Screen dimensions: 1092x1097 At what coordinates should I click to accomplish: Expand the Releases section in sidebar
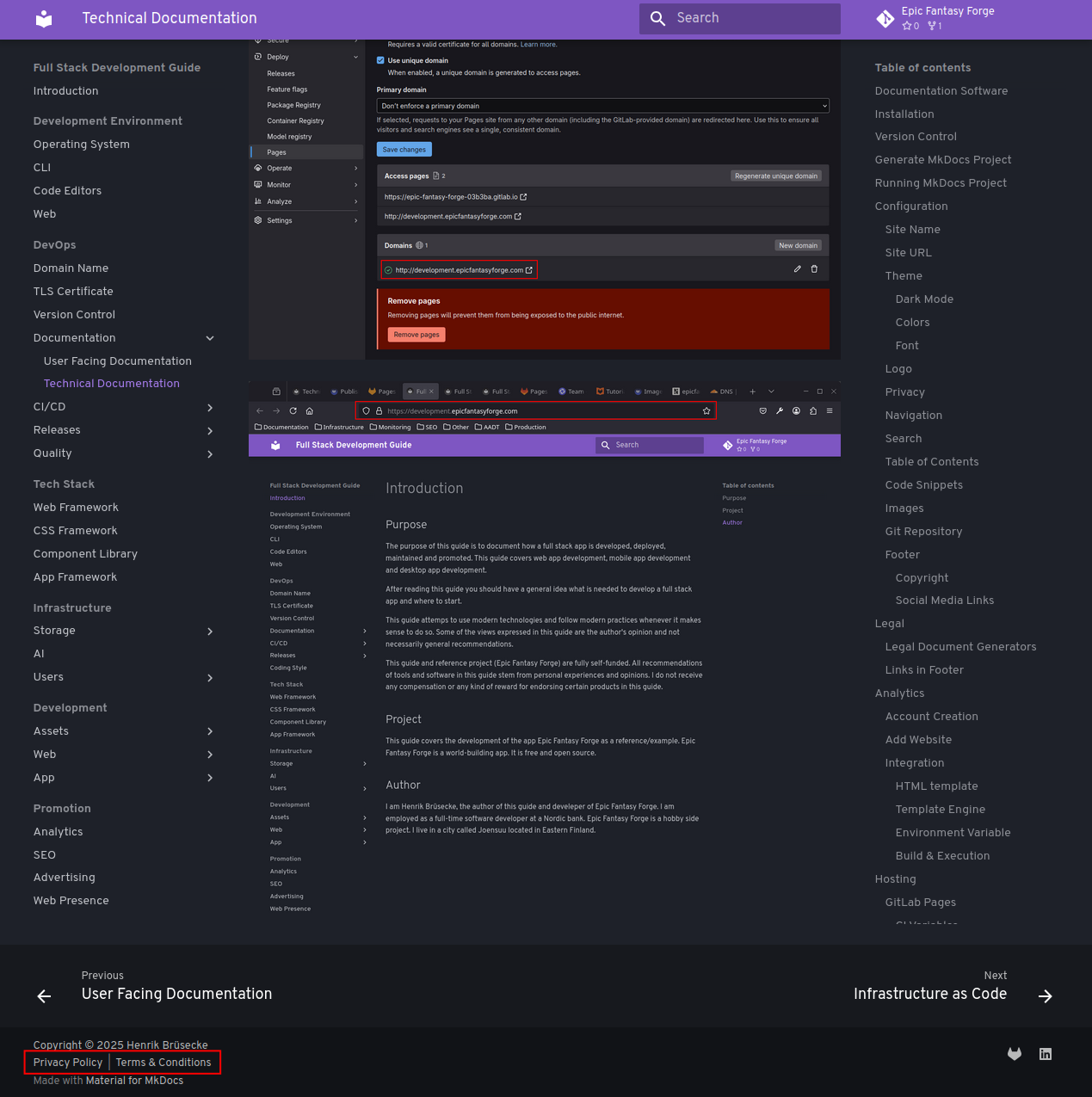(210, 430)
